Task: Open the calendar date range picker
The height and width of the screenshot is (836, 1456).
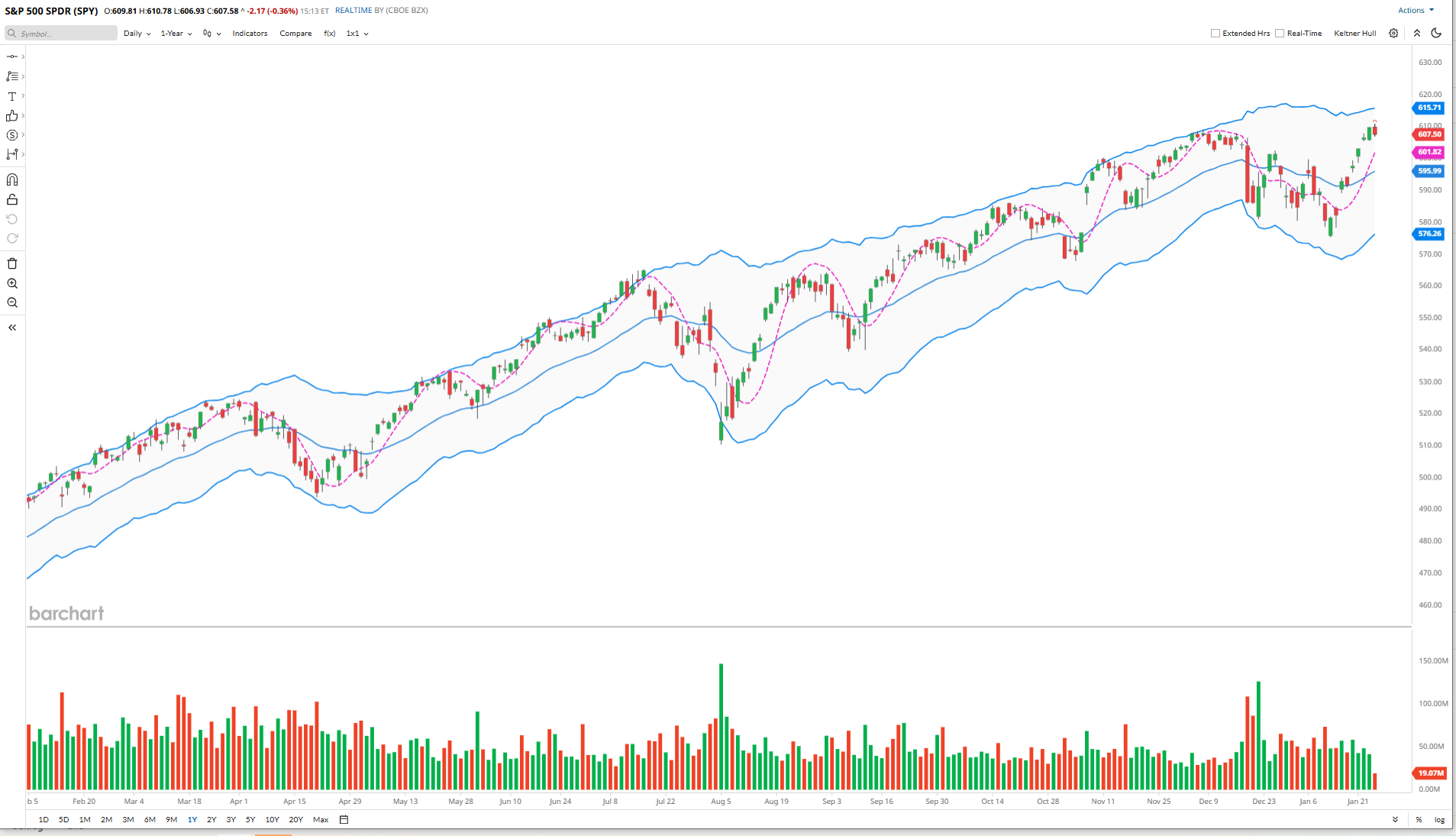Action: pyautogui.click(x=344, y=820)
